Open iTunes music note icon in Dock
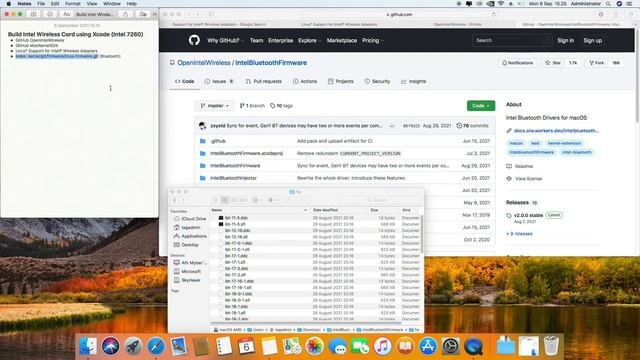 pyautogui.click(x=382, y=347)
